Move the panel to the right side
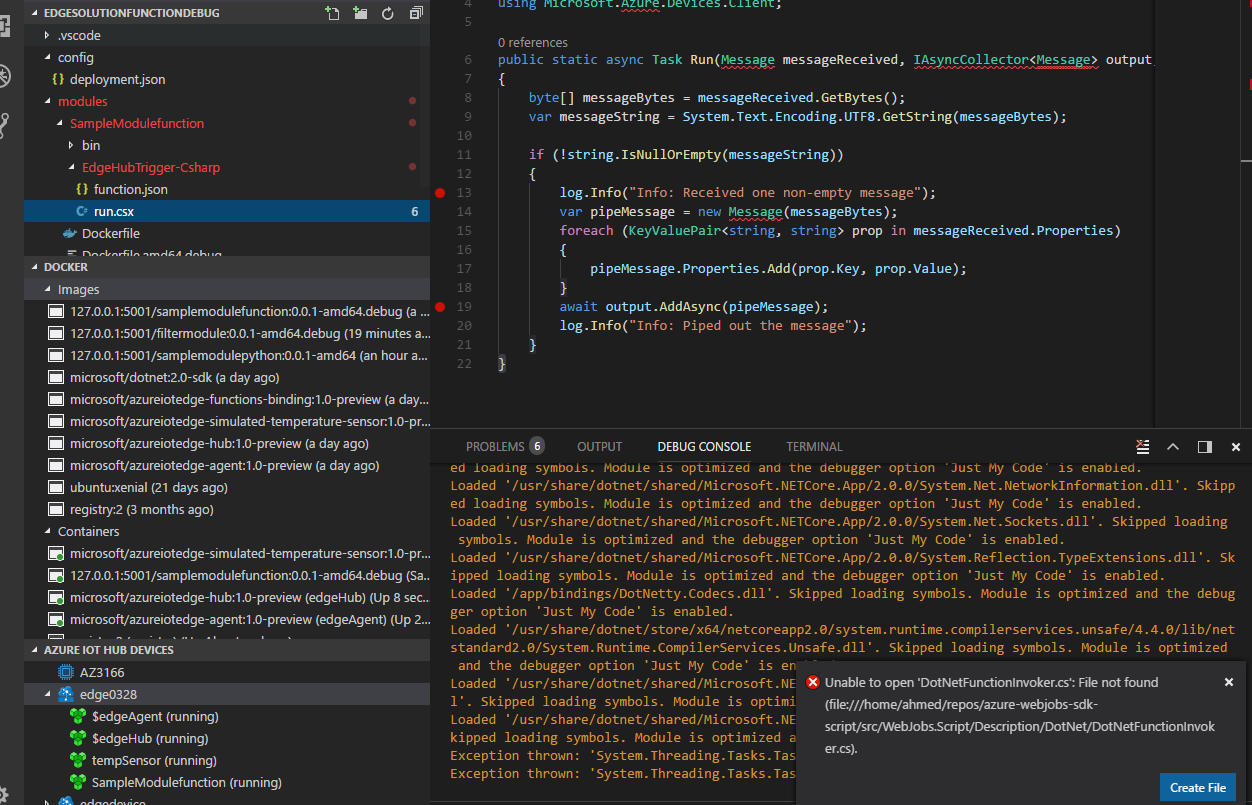Screen dimensions: 1252x805 pos(1204,447)
